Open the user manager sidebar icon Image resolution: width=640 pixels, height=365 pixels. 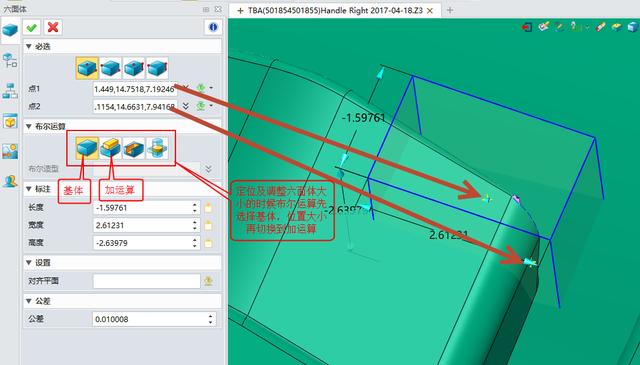(x=10, y=181)
